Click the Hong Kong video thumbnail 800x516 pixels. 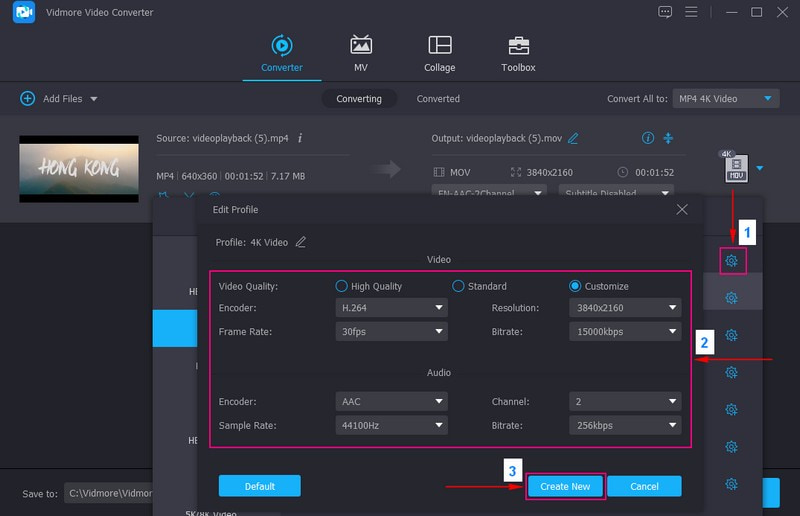[x=79, y=169]
